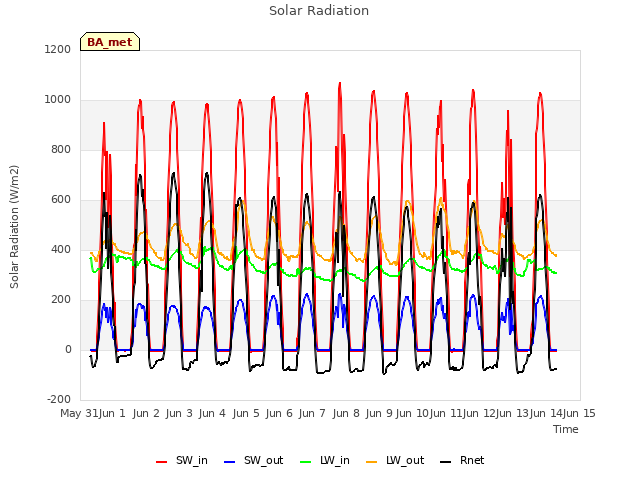The width and height of the screenshot is (640, 480).
Task: Click the black Rnet legend swatch
Action: (446, 462)
